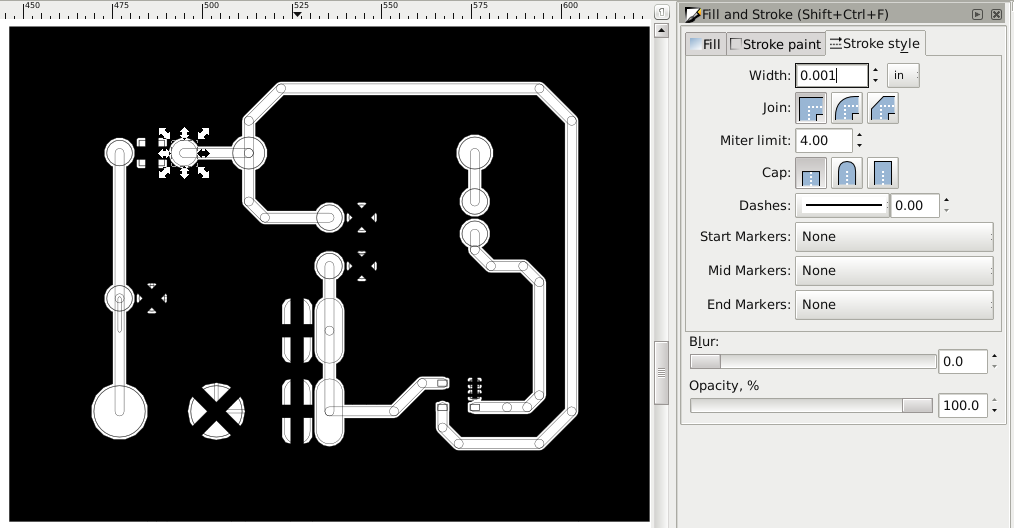Open the End Markers dropdown
1014x528 pixels.
tap(894, 305)
